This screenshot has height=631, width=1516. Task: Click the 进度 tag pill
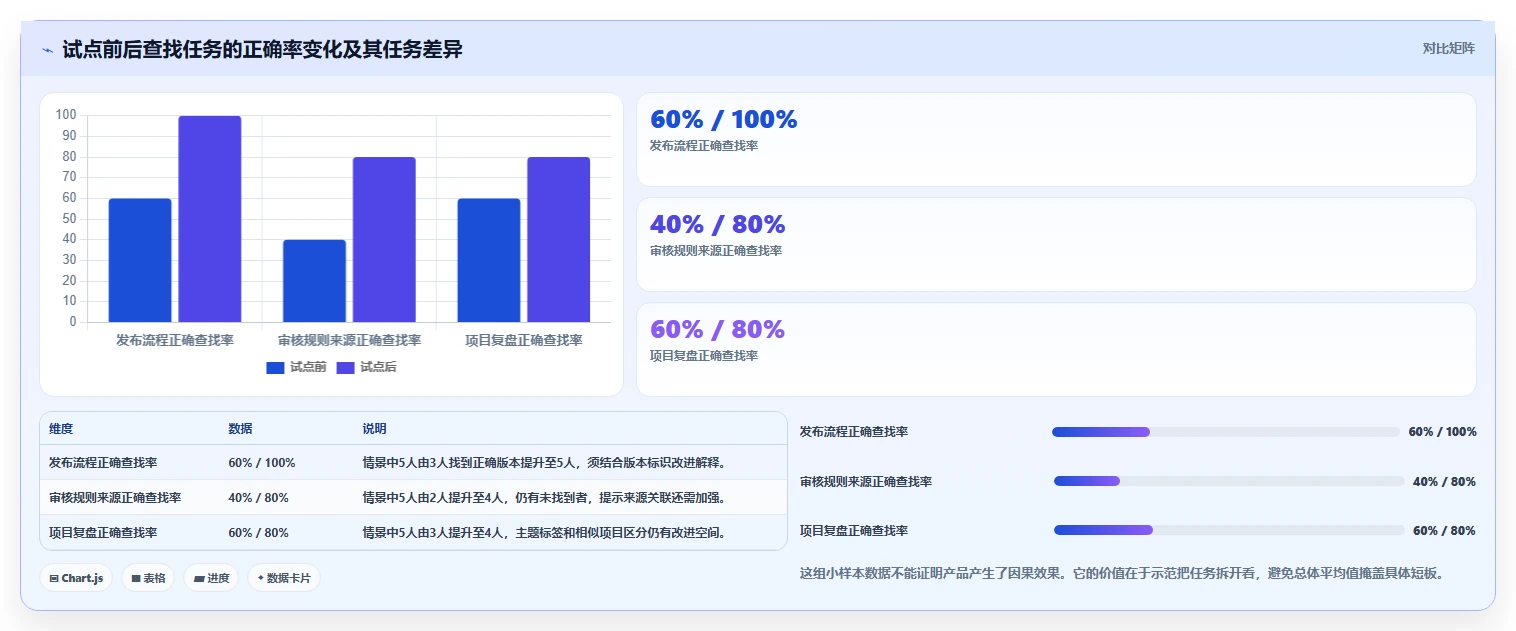[211, 578]
